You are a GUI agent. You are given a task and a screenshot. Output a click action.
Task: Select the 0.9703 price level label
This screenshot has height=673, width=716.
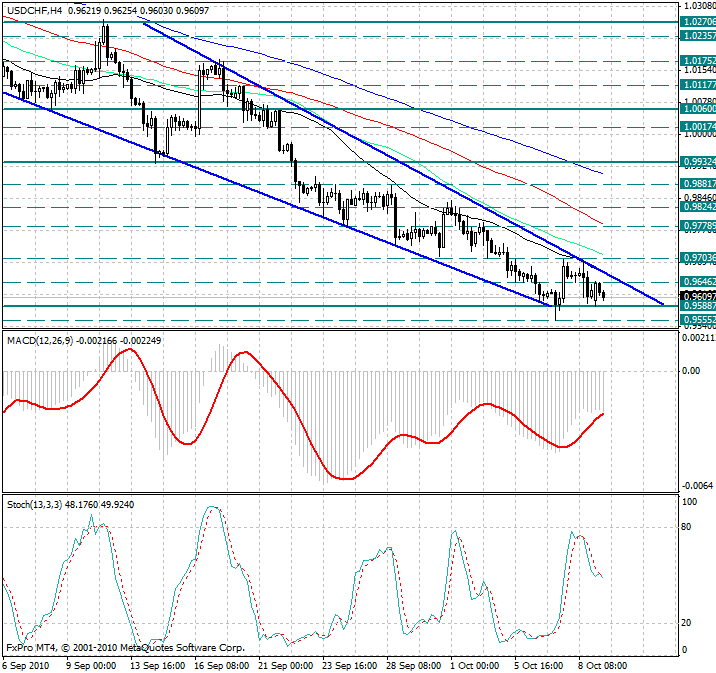point(698,258)
